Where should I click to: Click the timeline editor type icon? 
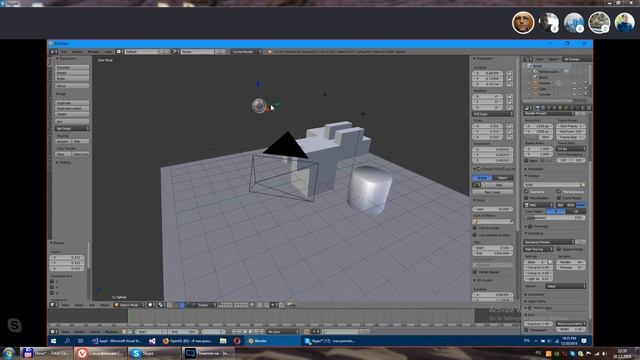[53, 331]
